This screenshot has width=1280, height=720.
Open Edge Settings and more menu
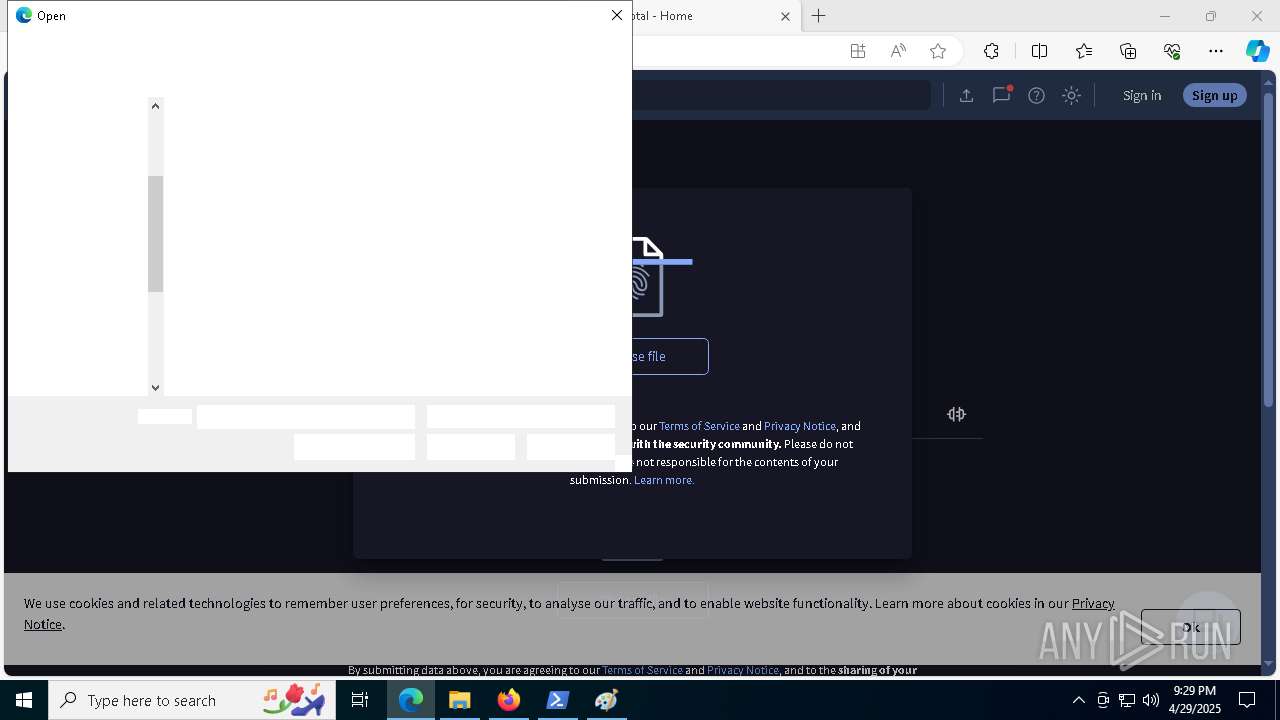pos(1216,51)
